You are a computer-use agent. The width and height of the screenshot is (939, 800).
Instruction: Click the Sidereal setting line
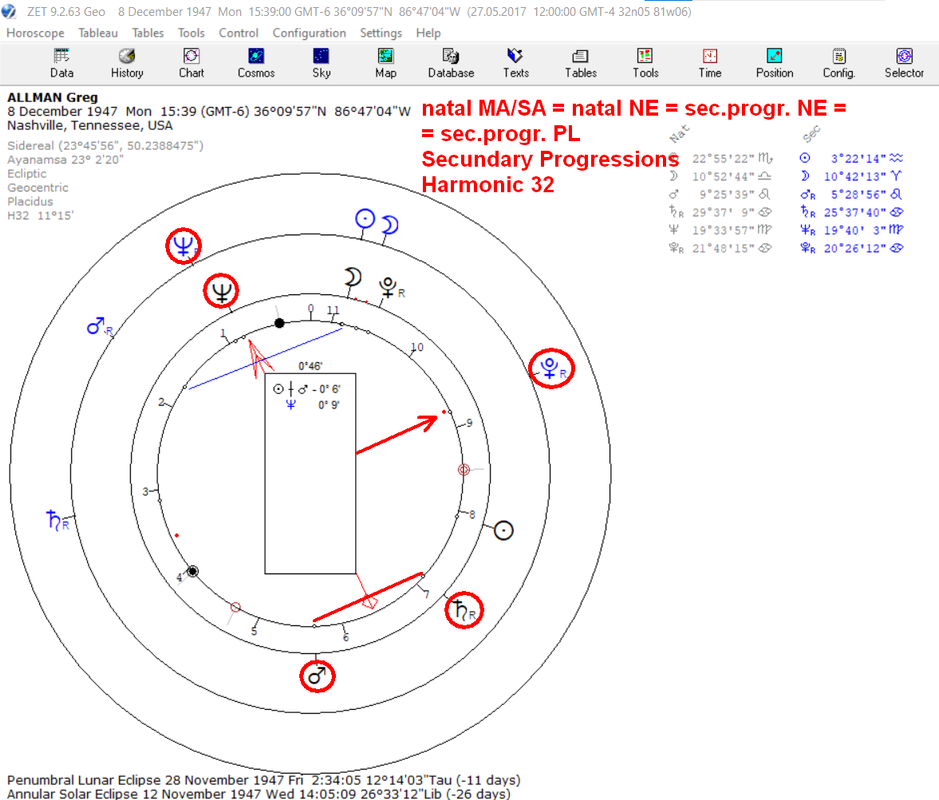point(105,146)
